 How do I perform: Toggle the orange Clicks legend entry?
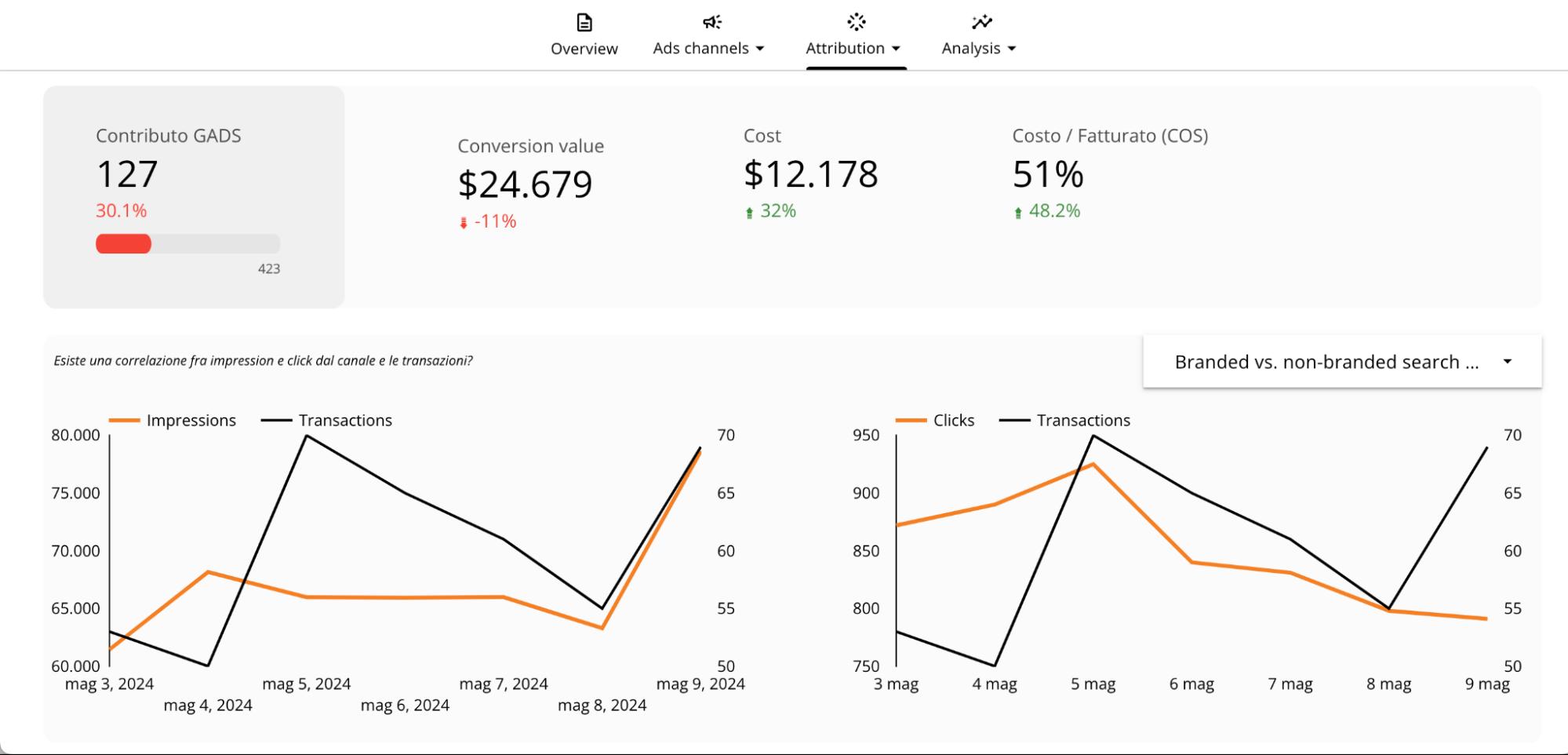pos(936,421)
